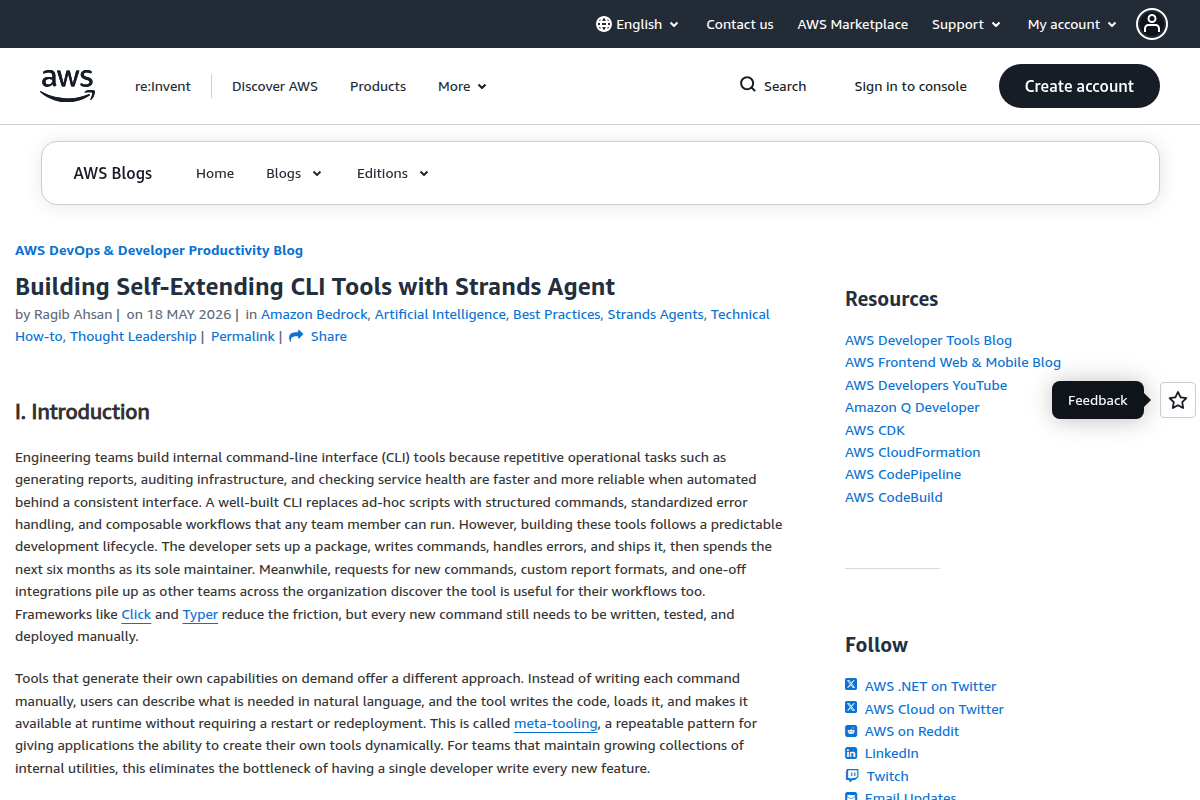Click the LinkedIn icon in Follow
Image resolution: width=1200 pixels, height=800 pixels.
tap(851, 753)
